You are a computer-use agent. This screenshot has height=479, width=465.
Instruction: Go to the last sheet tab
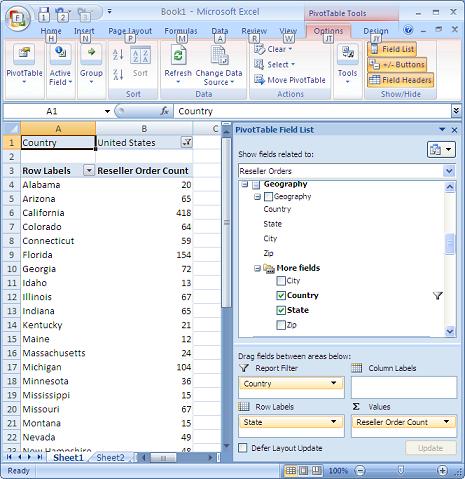click(x=40, y=457)
